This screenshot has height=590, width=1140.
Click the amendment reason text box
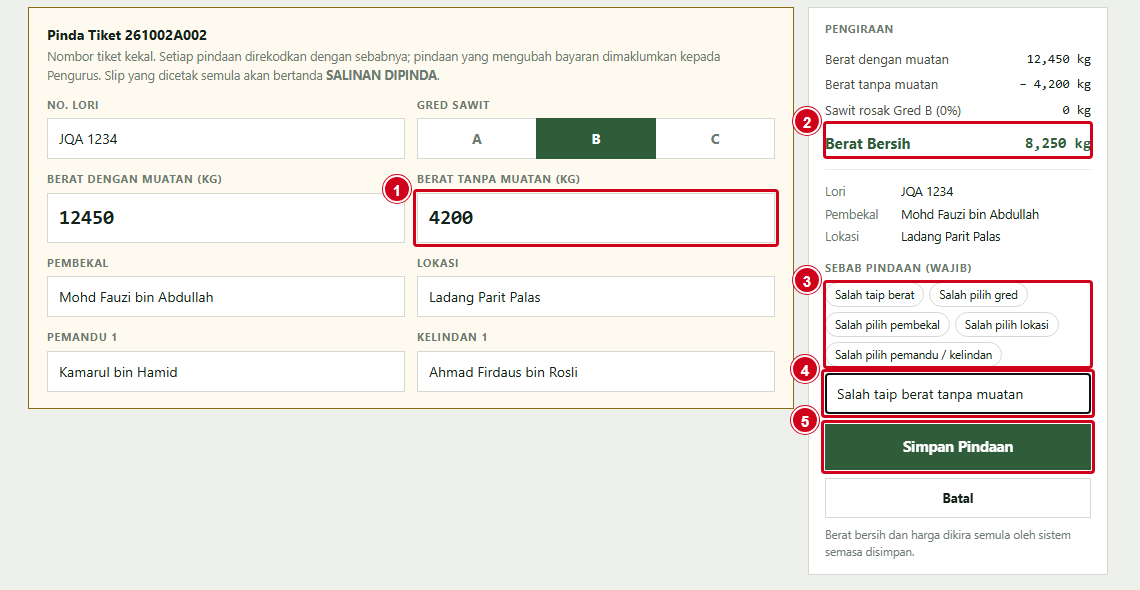(958, 395)
